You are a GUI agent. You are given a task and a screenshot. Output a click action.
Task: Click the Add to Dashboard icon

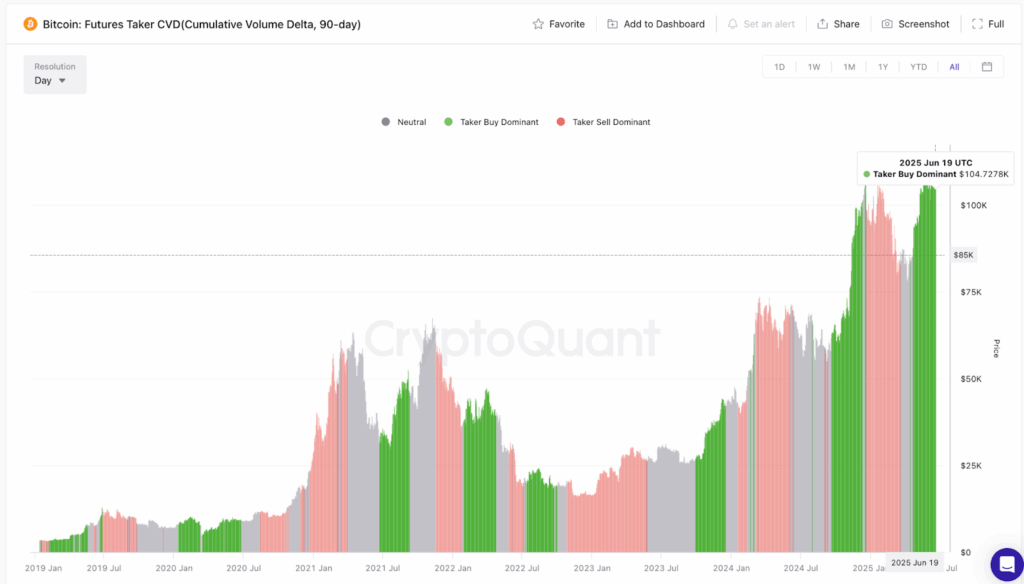pyautogui.click(x=613, y=24)
